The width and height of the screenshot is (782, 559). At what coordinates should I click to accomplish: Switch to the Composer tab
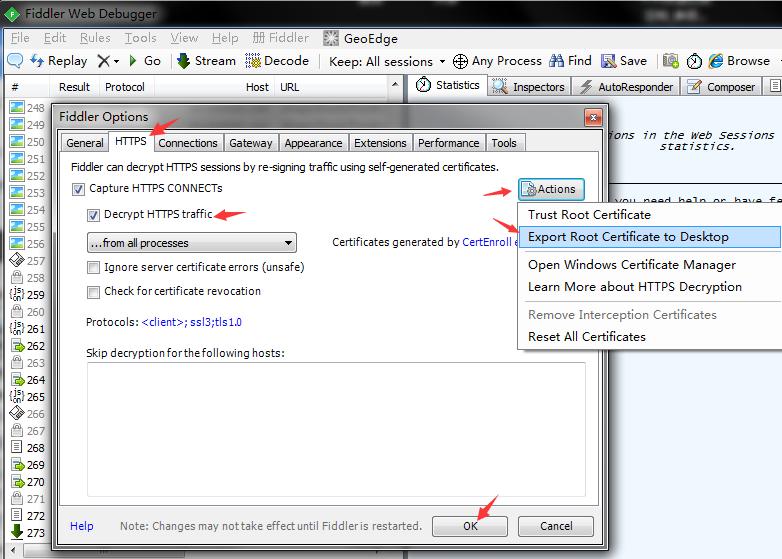721,87
